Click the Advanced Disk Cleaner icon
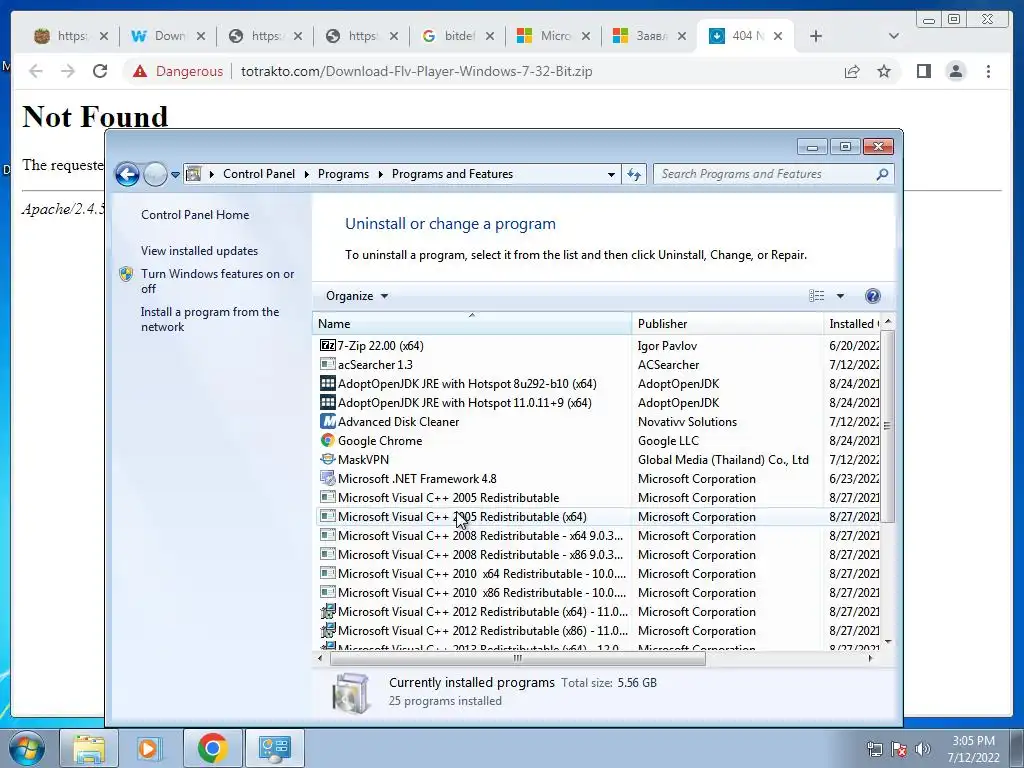Screen dimensions: 1024x768 tap(327, 421)
